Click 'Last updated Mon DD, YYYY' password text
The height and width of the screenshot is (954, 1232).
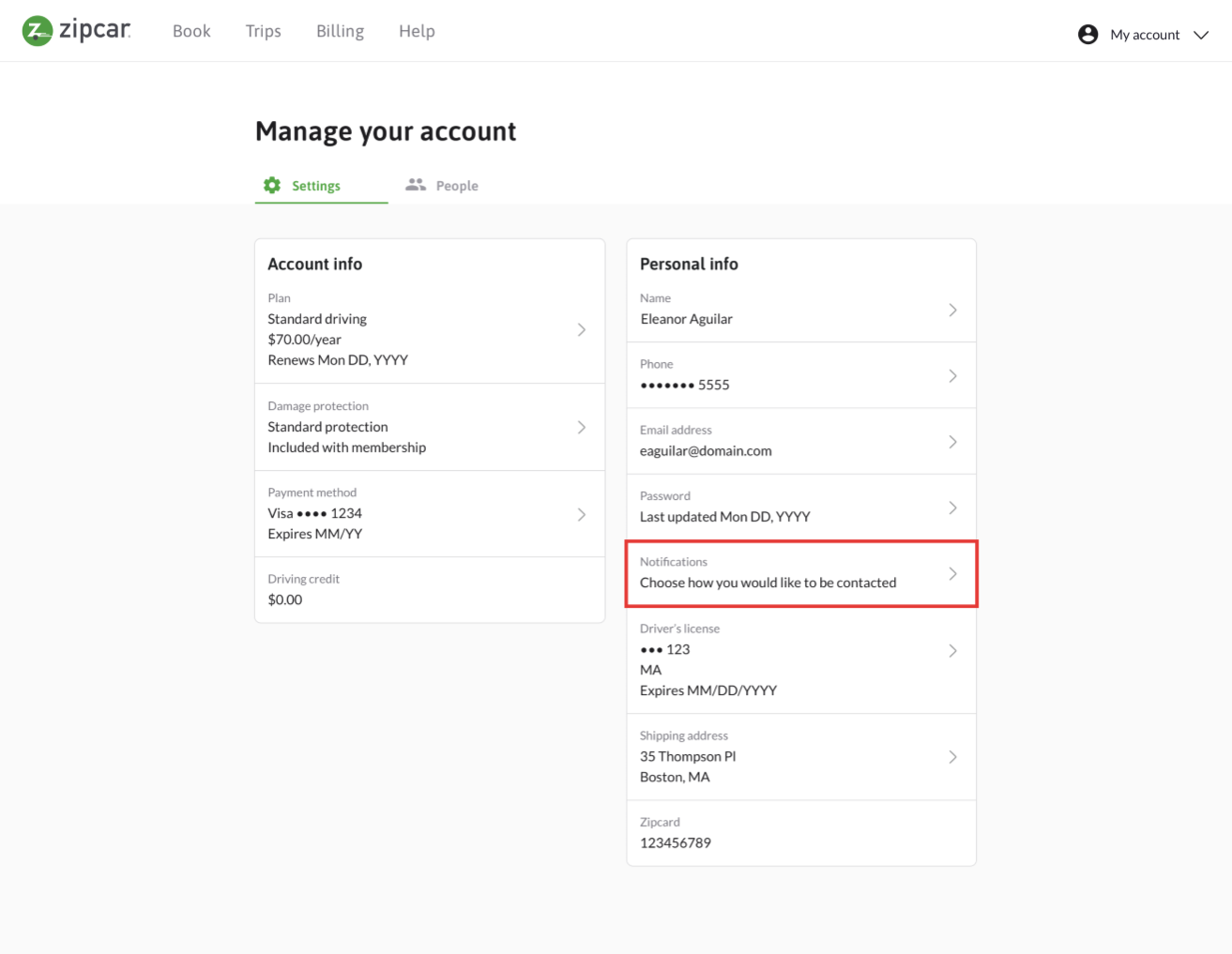tap(724, 517)
